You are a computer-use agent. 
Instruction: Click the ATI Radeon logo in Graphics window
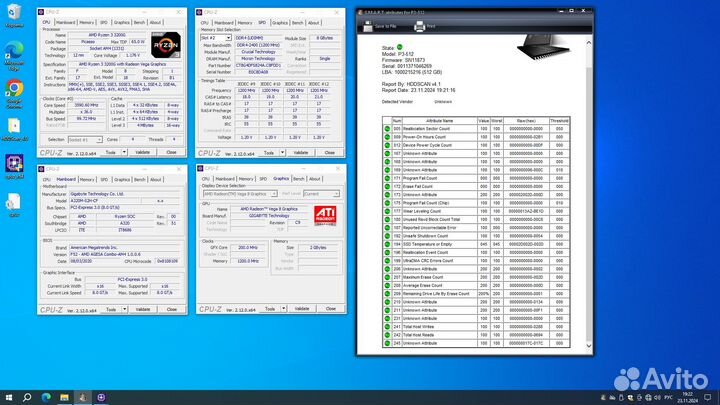[325, 215]
